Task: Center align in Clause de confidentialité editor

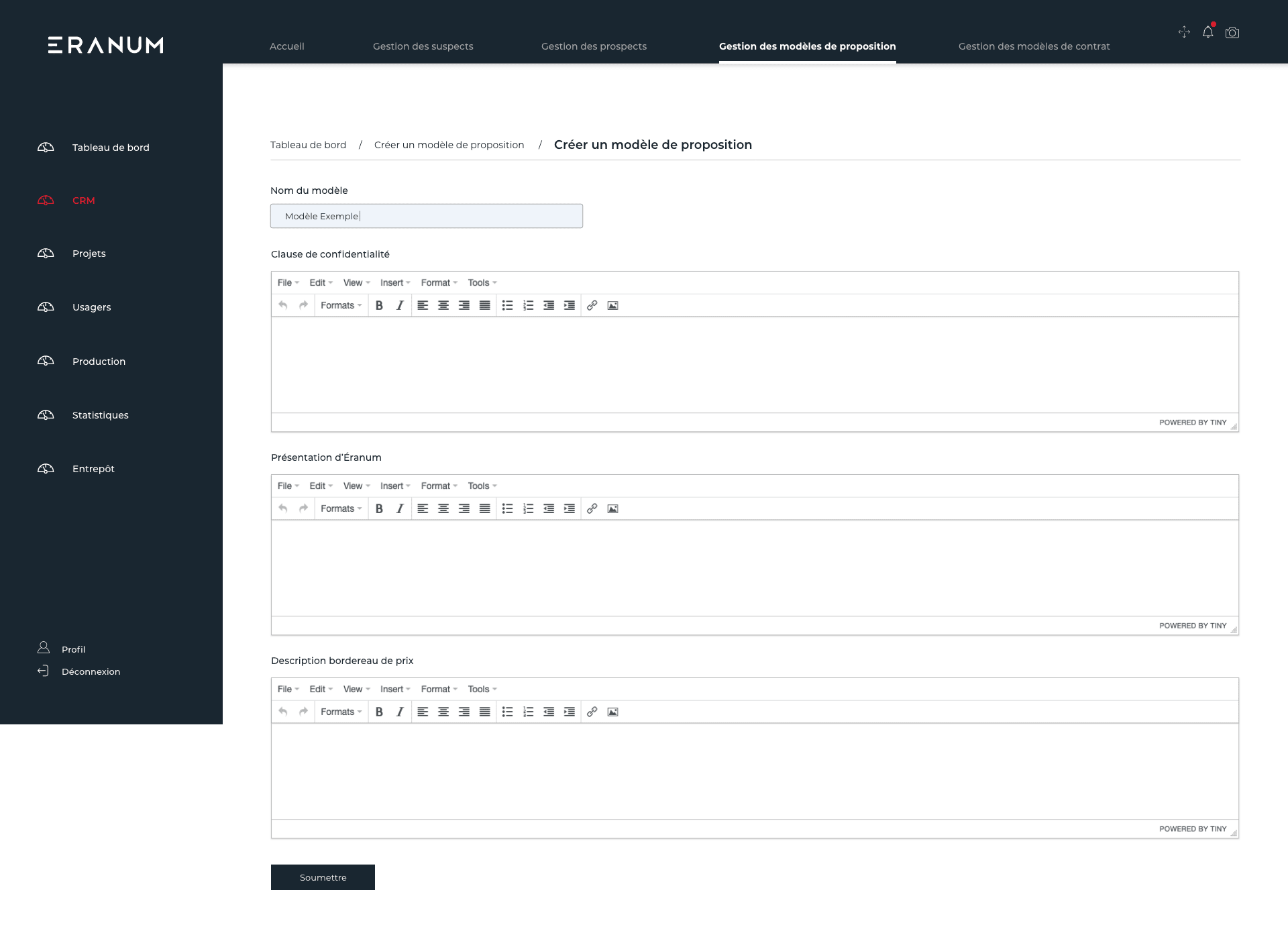Action: [x=443, y=305]
